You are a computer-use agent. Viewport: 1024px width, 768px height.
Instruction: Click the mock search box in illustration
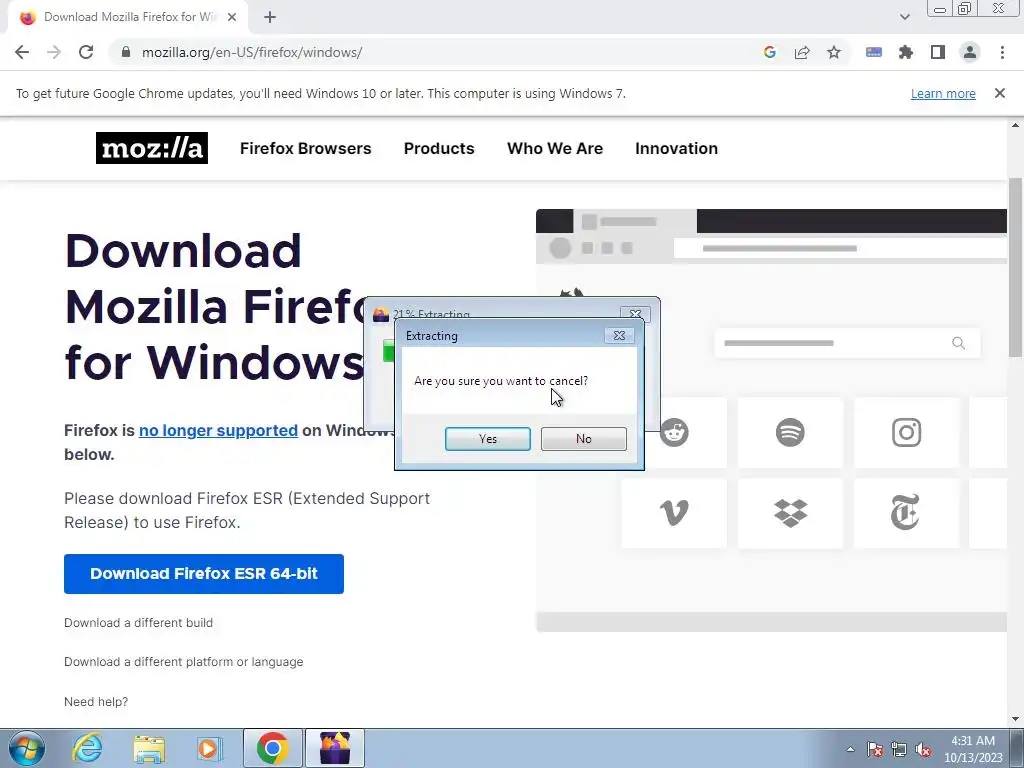pos(847,344)
